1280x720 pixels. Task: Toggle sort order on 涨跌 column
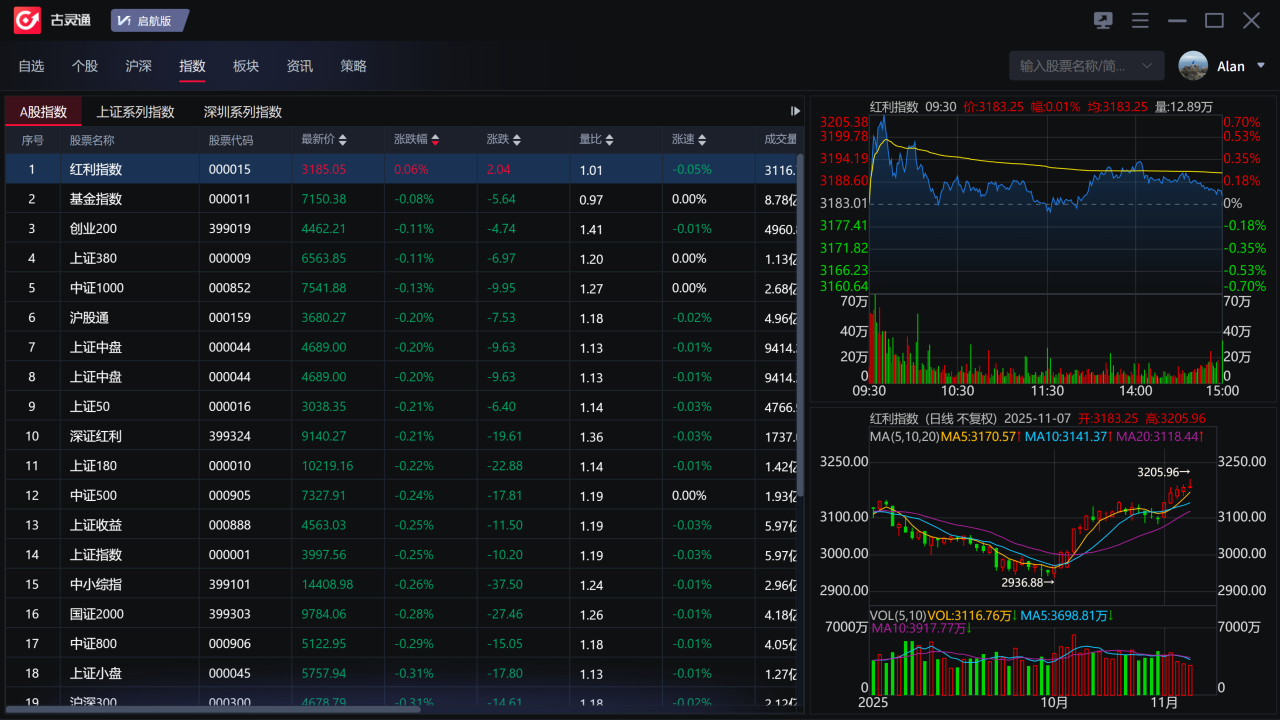(517, 140)
